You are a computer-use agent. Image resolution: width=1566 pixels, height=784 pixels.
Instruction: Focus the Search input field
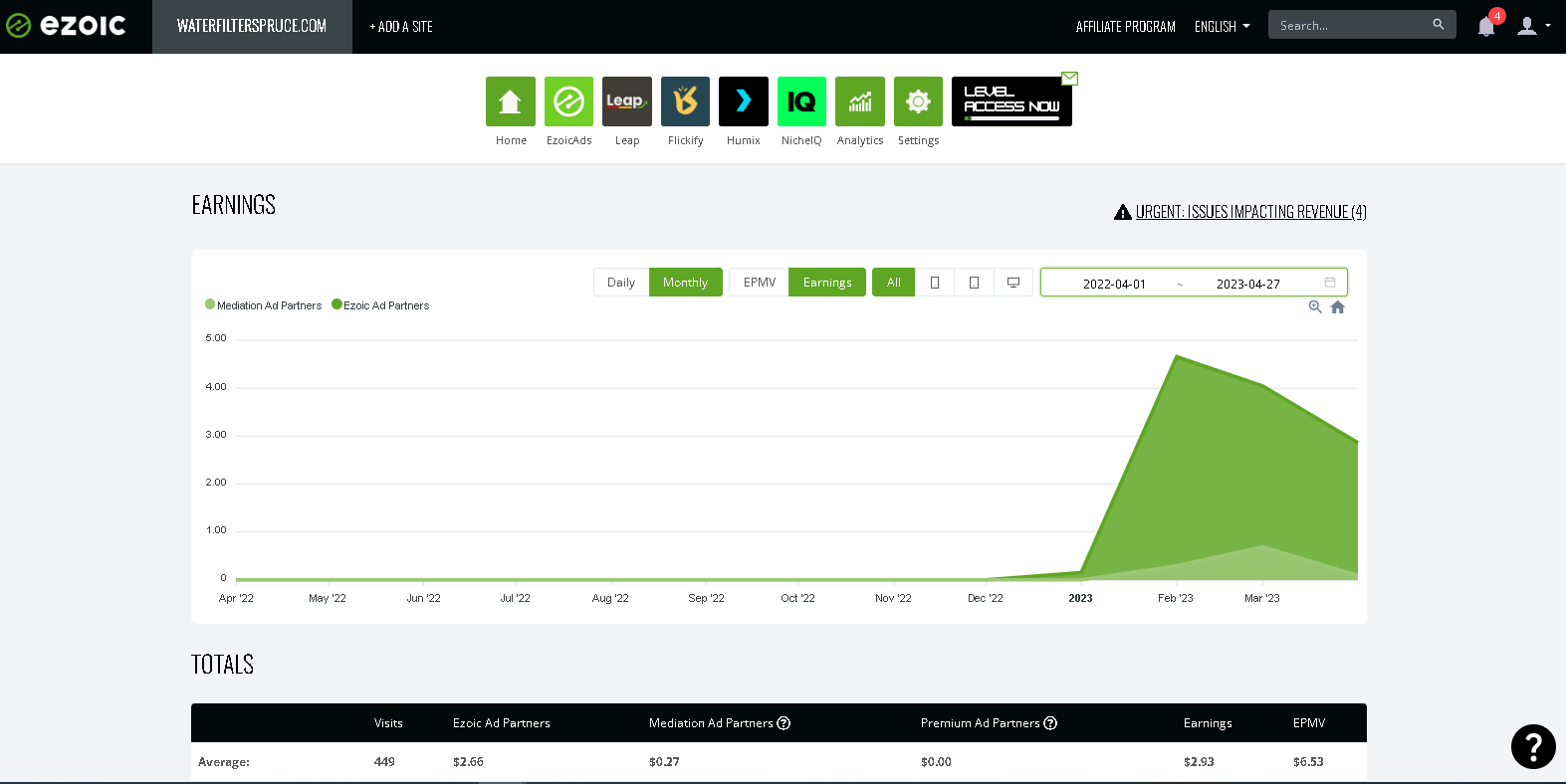pyautogui.click(x=1350, y=25)
